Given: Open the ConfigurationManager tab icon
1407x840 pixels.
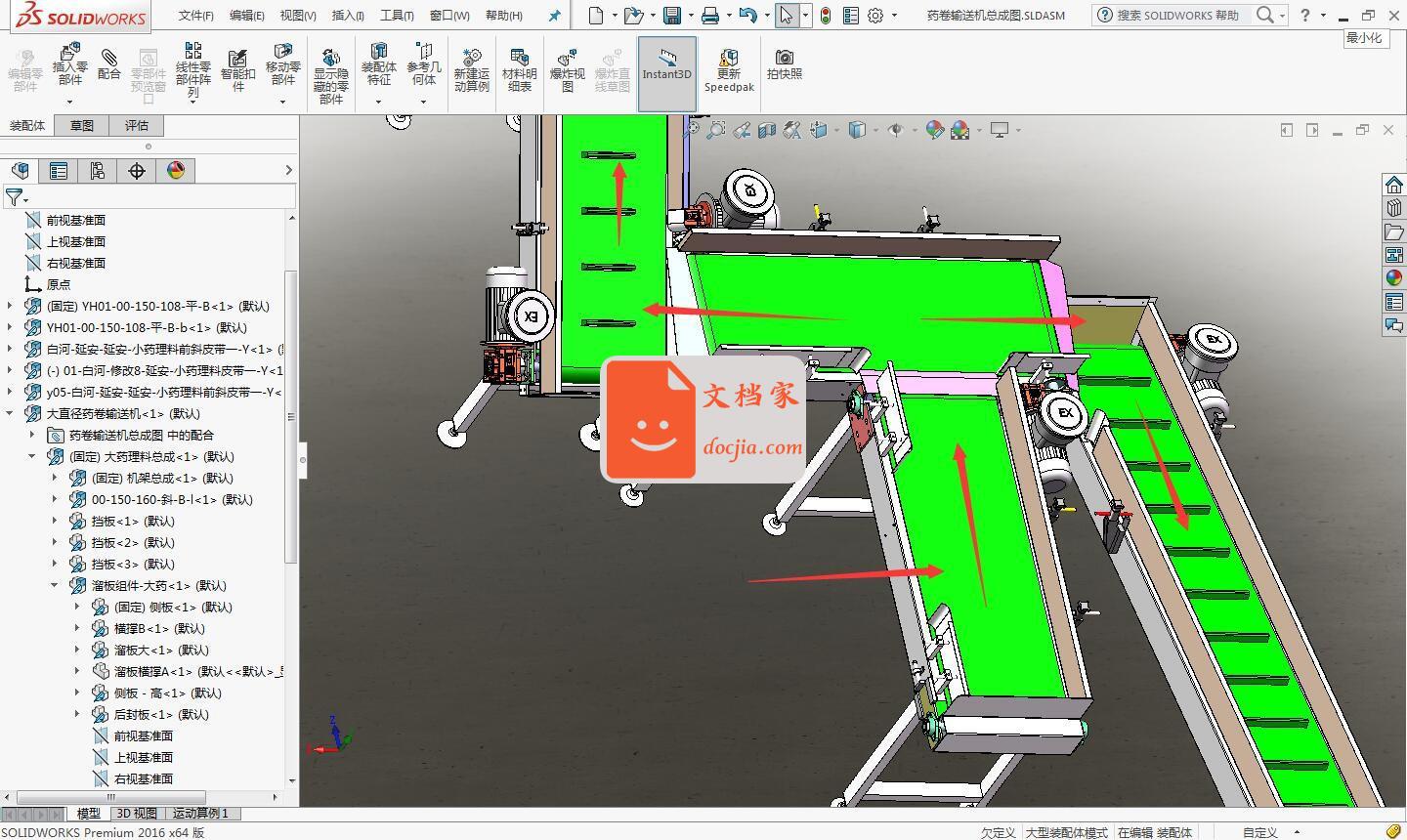Looking at the screenshot, I should [x=98, y=171].
